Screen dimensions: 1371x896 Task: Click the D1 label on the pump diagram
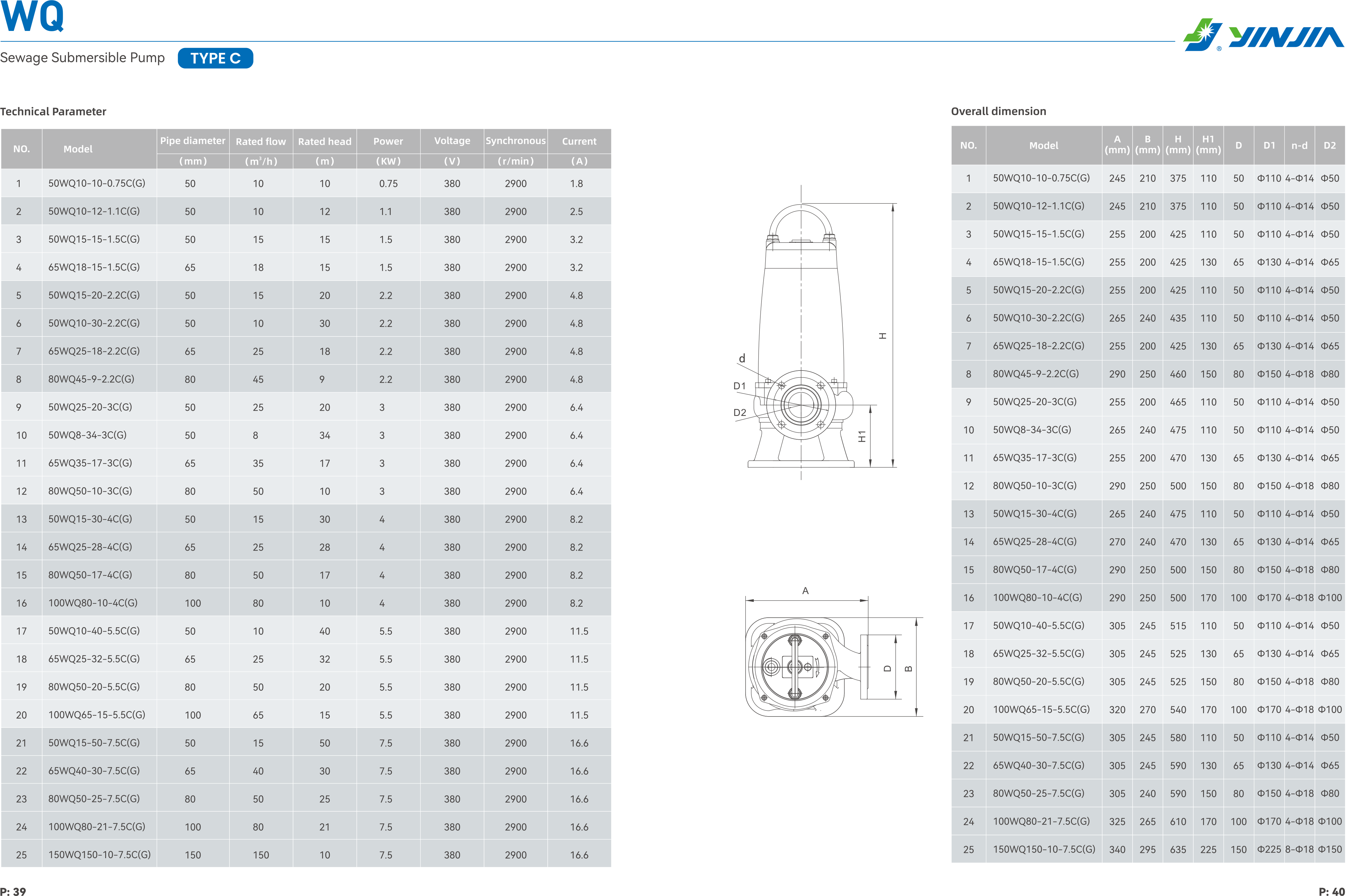pyautogui.click(x=739, y=386)
